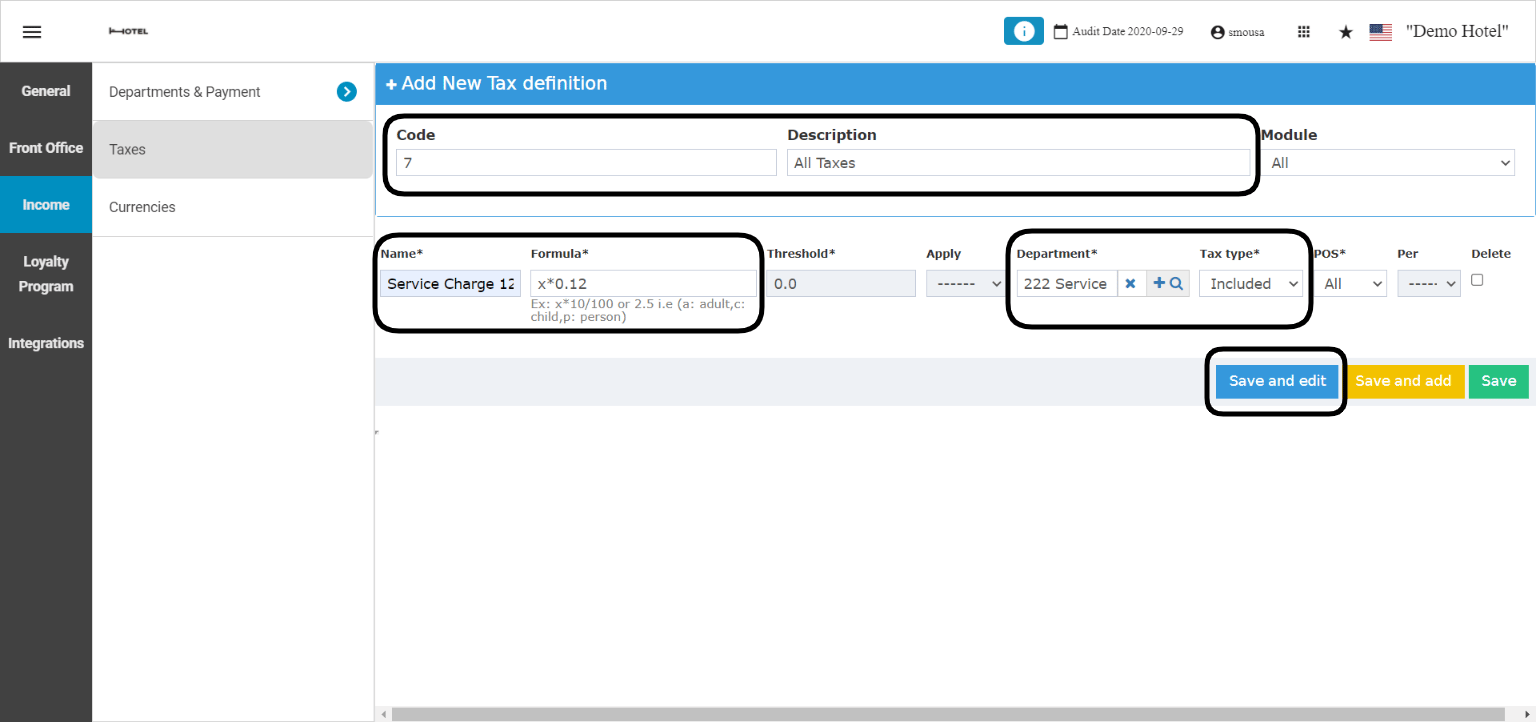Screen dimensions: 1536x722
Task: Select Departments & Payment menu item
Action: (233, 92)
